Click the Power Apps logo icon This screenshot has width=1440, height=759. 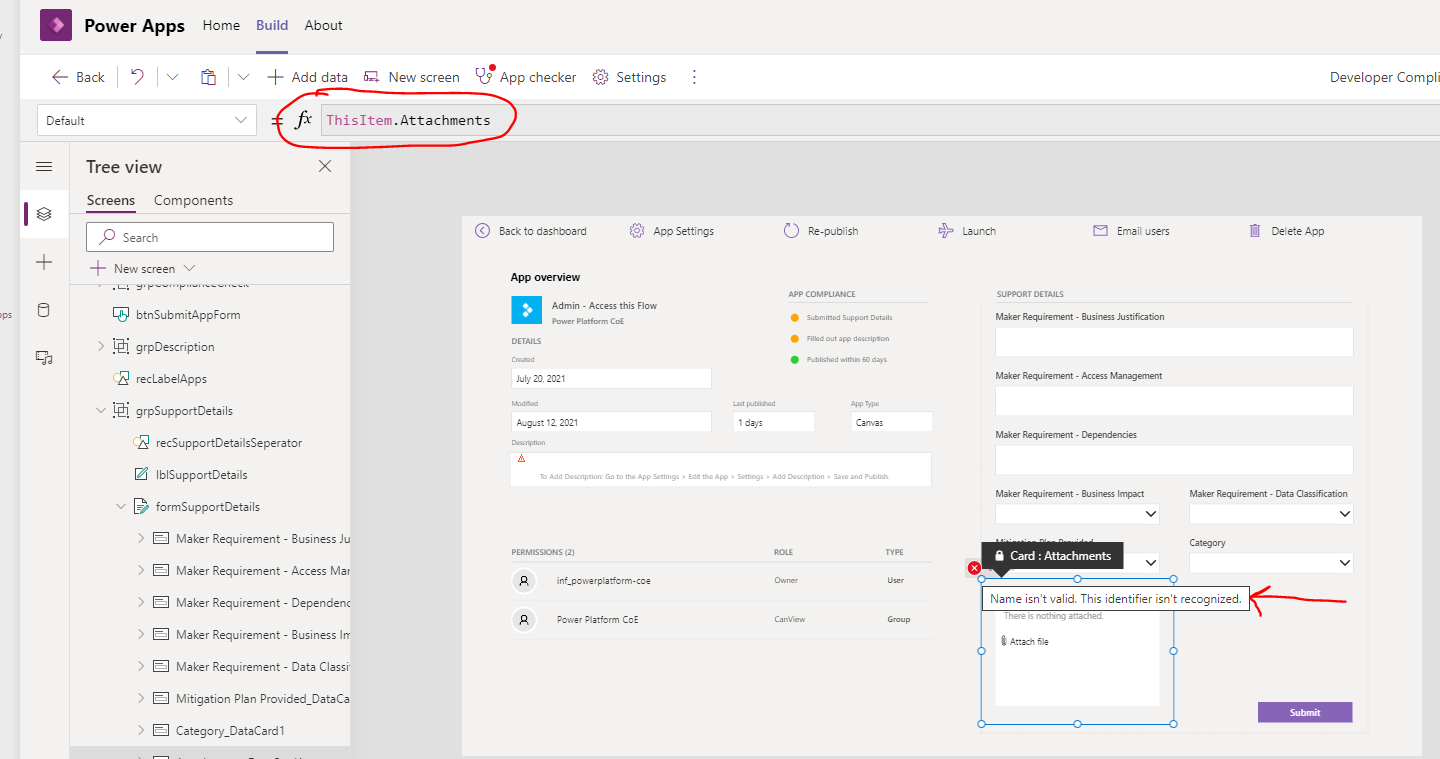[x=55, y=24]
